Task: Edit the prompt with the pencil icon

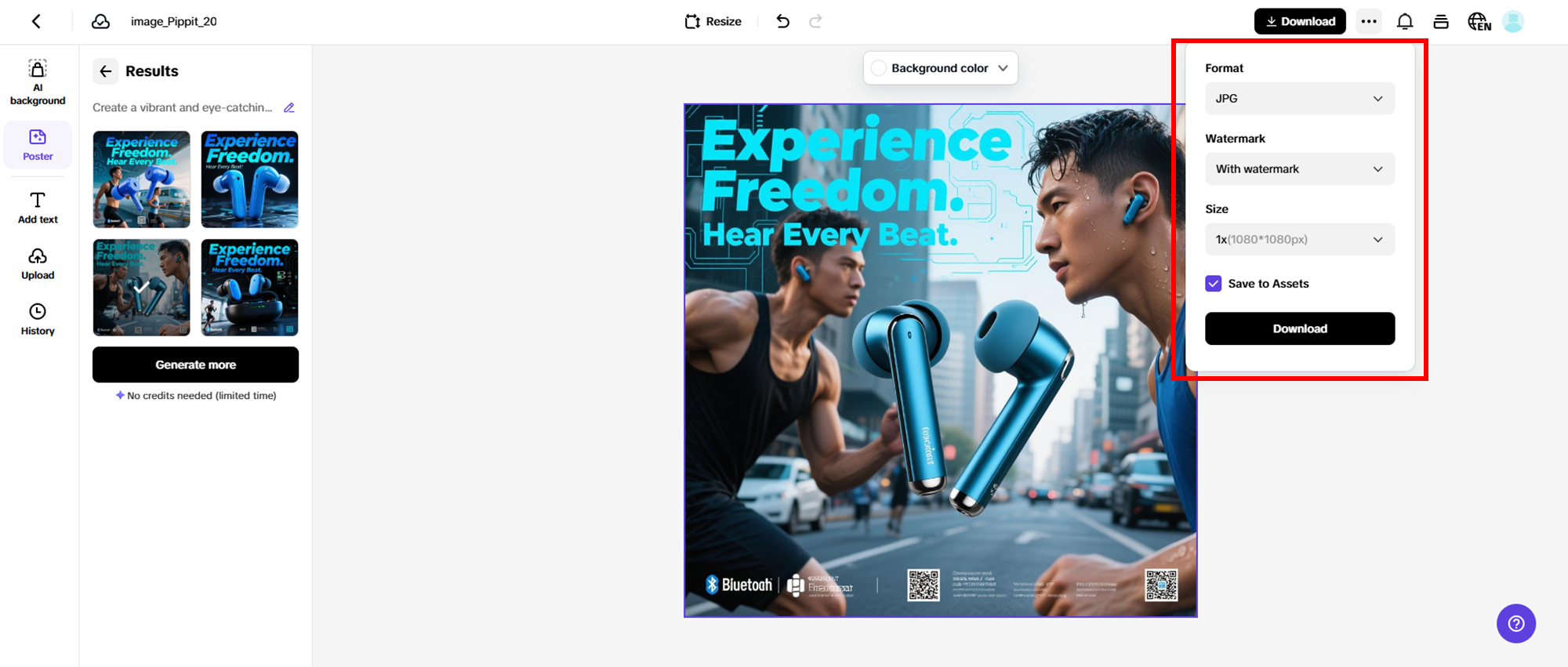Action: click(x=289, y=107)
